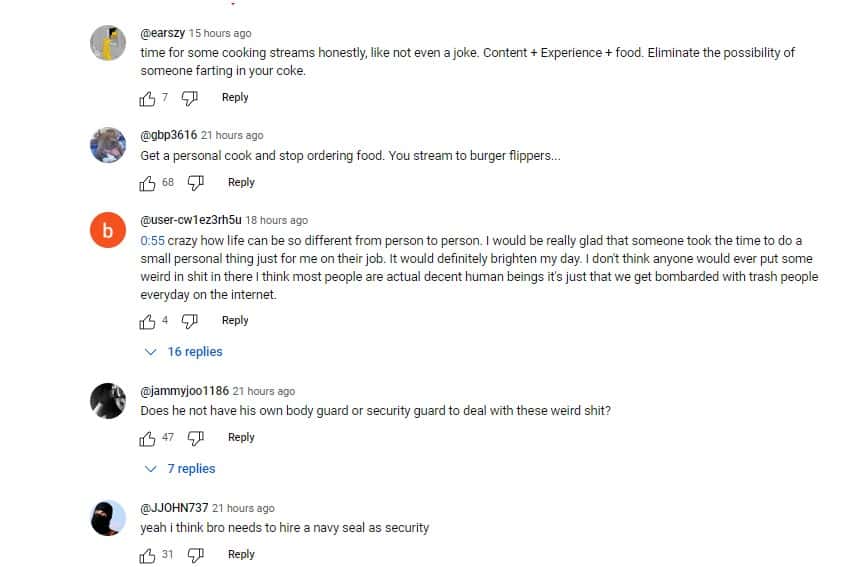Jump to timestamp 0:55 in video
This screenshot has width=868, height=567.
pyautogui.click(x=152, y=241)
